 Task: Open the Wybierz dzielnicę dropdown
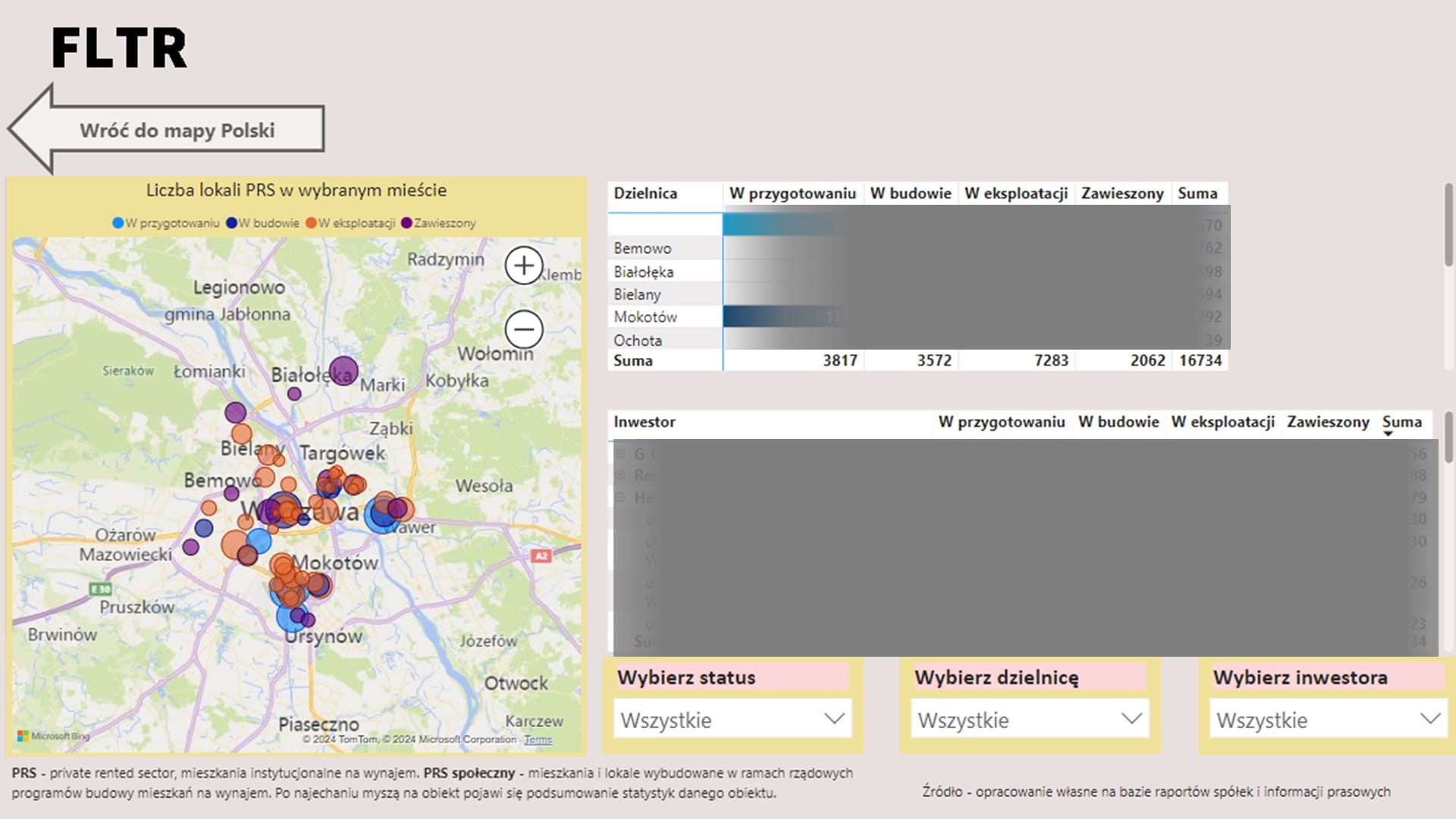[1030, 719]
